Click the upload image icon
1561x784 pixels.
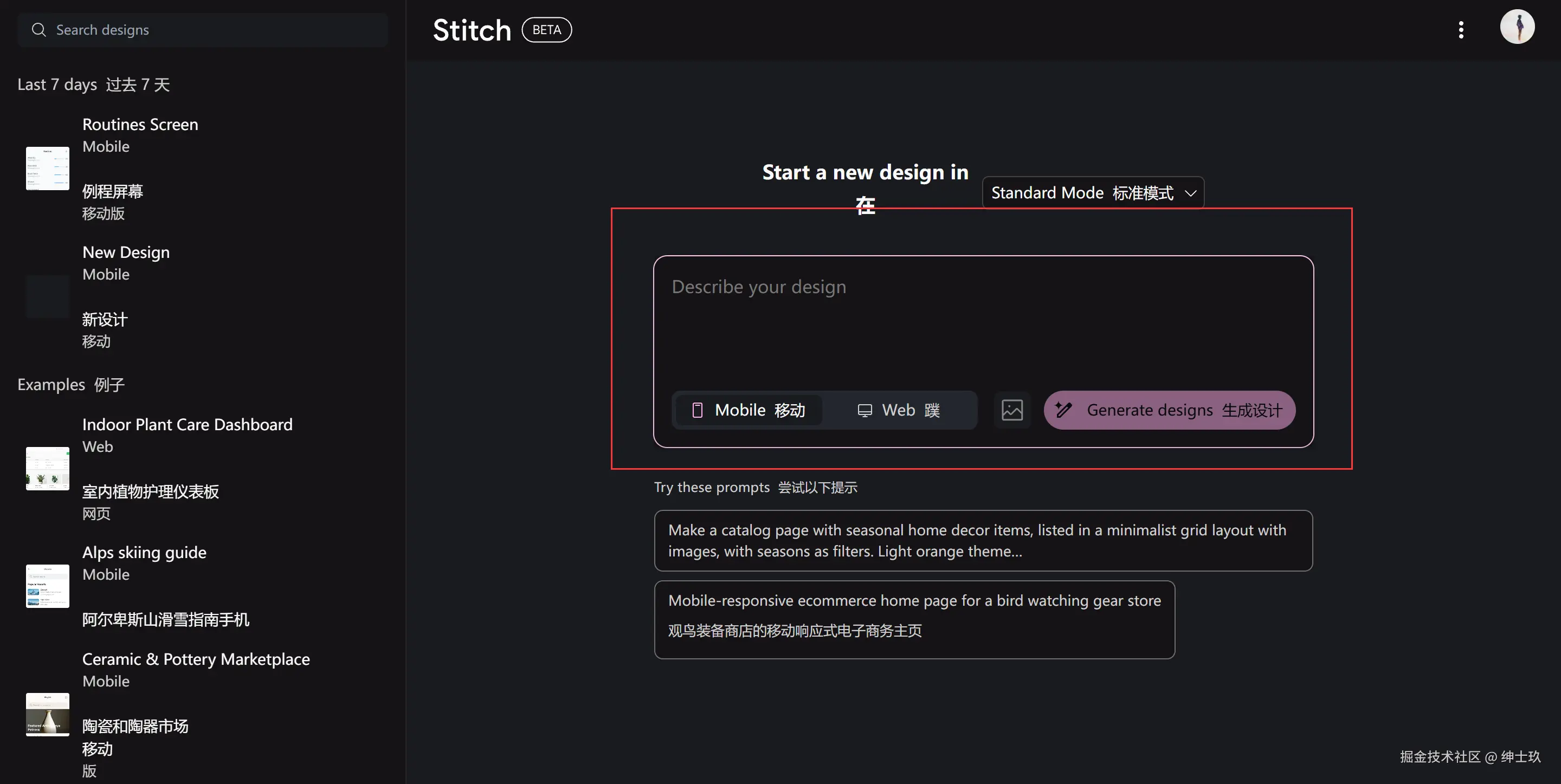click(x=1012, y=410)
